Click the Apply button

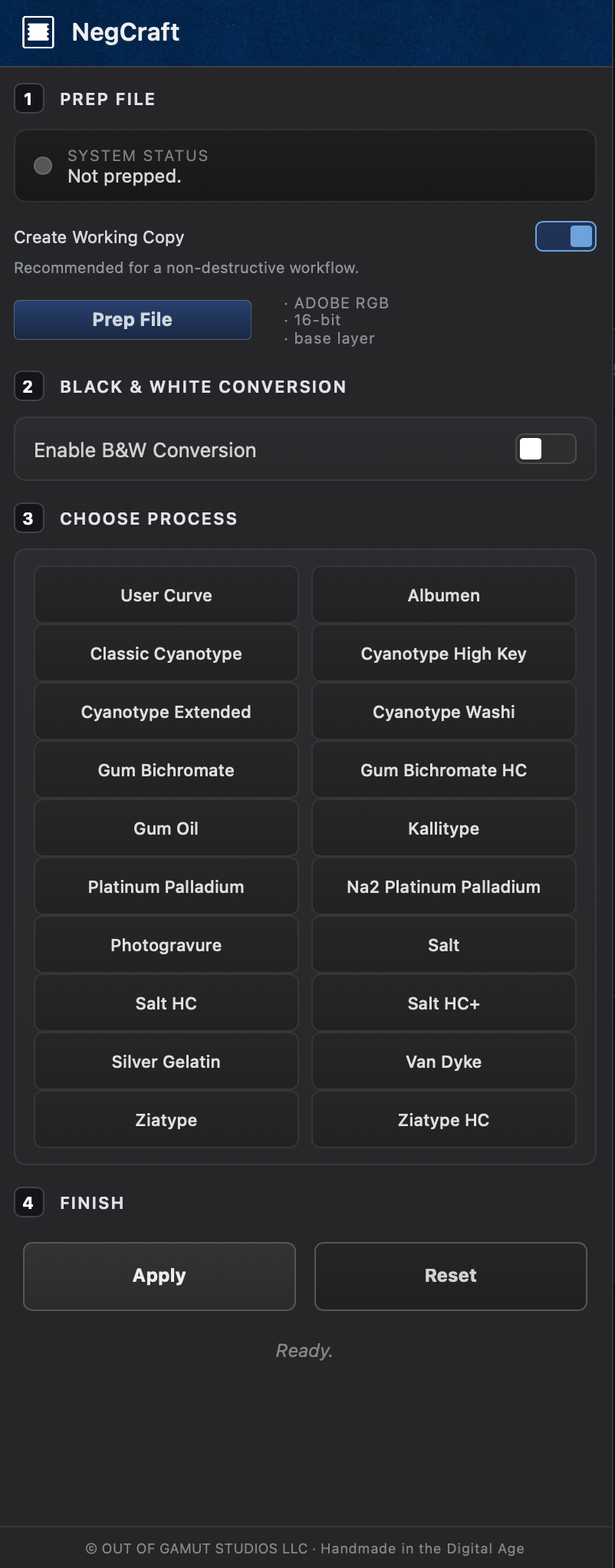(160, 1276)
